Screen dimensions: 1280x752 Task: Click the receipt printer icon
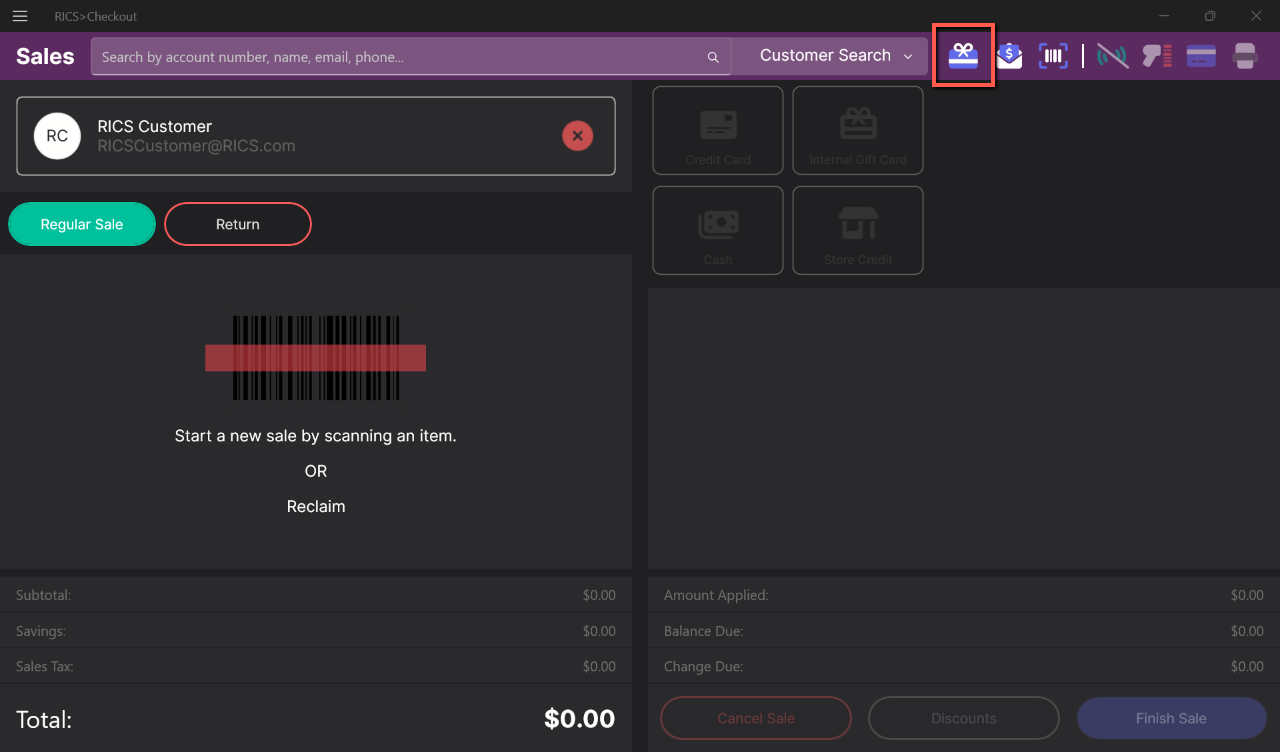1245,56
